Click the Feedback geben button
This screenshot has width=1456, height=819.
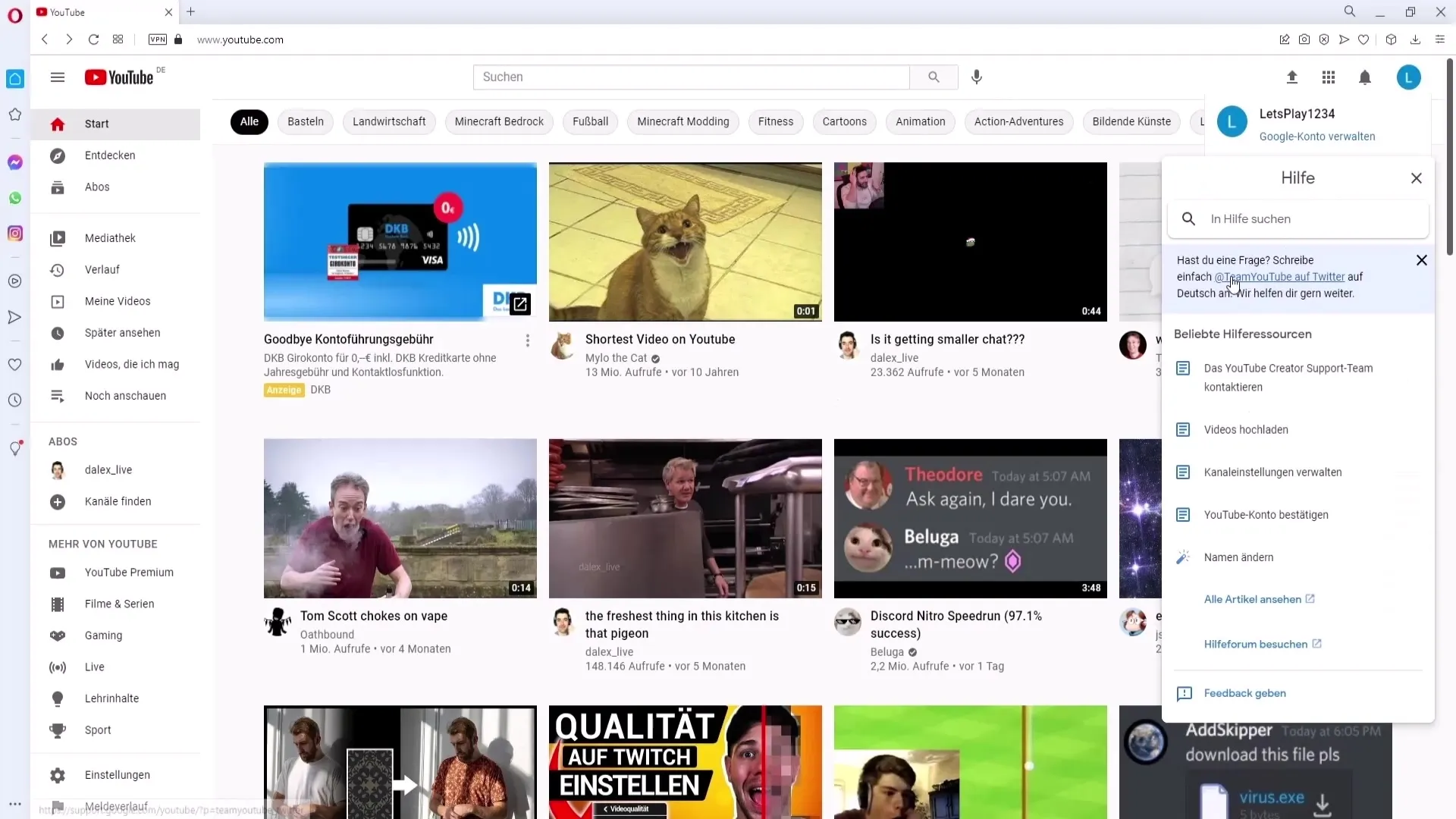click(1245, 693)
